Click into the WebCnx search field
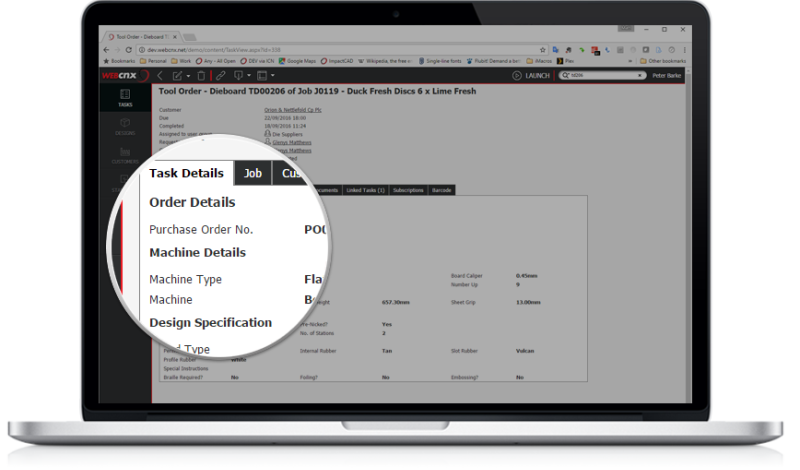The height and width of the screenshot is (470, 800). click(602, 76)
